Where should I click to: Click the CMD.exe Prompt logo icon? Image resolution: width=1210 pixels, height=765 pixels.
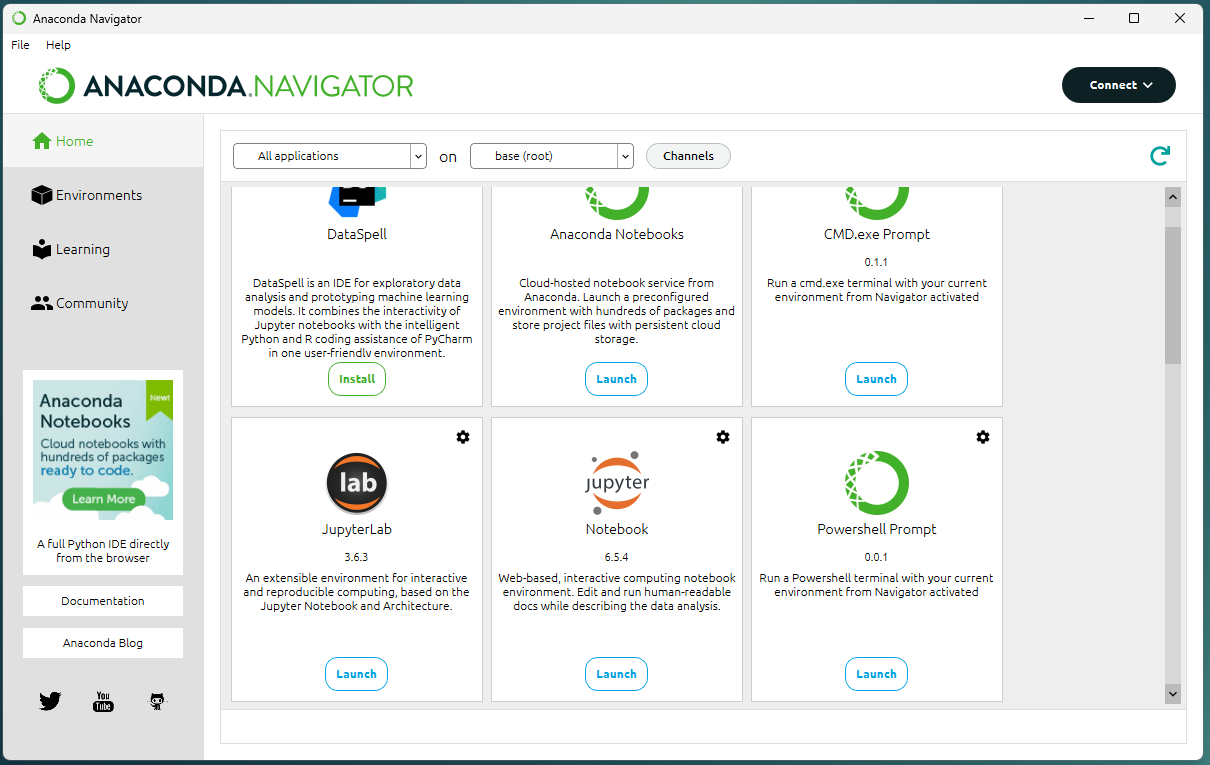pos(877,203)
